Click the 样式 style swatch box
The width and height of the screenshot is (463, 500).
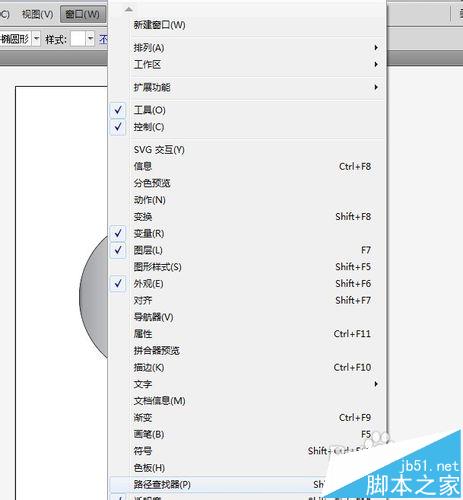[78, 39]
